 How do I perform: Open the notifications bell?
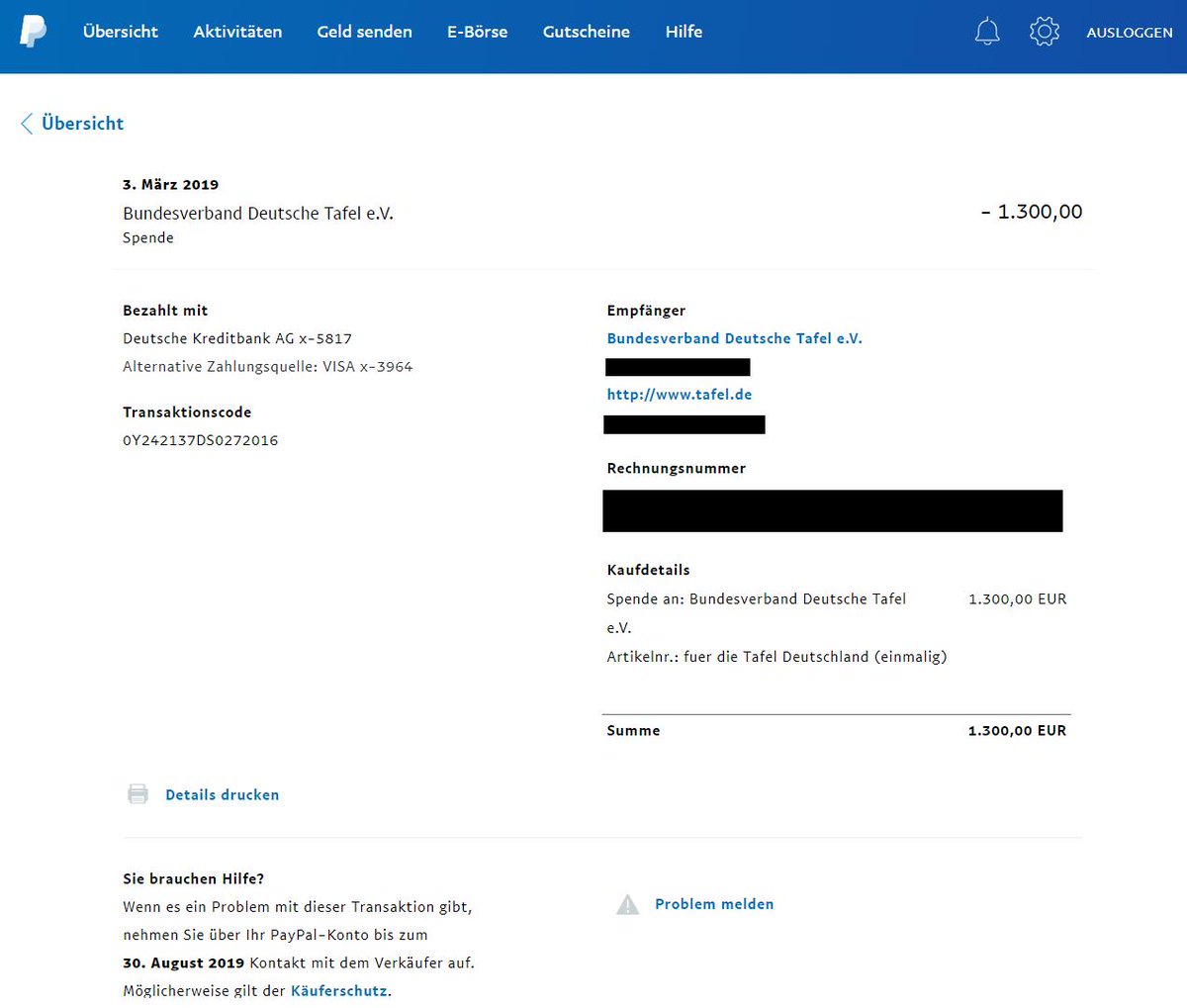(987, 32)
